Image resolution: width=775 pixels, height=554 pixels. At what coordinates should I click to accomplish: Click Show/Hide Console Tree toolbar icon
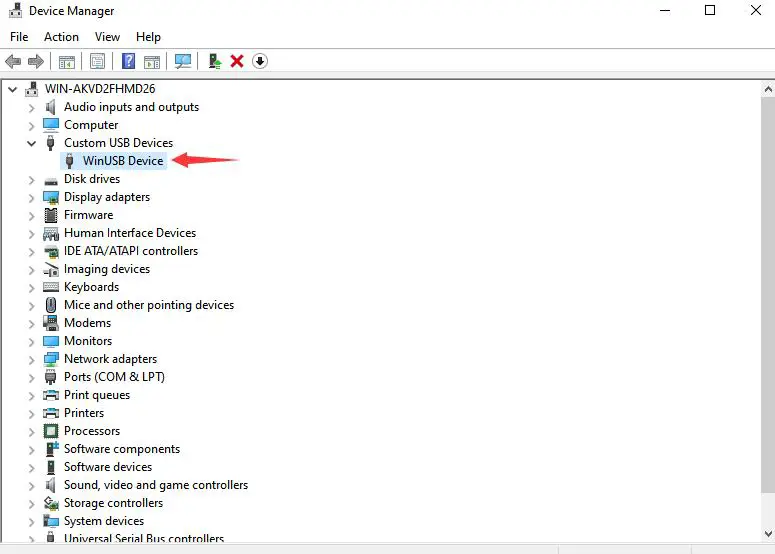tap(67, 62)
